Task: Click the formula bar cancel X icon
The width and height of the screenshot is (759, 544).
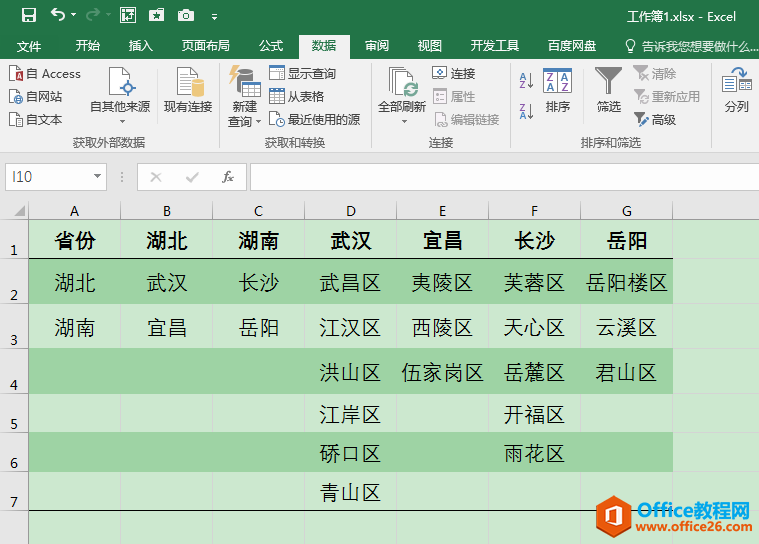Action: [x=156, y=177]
